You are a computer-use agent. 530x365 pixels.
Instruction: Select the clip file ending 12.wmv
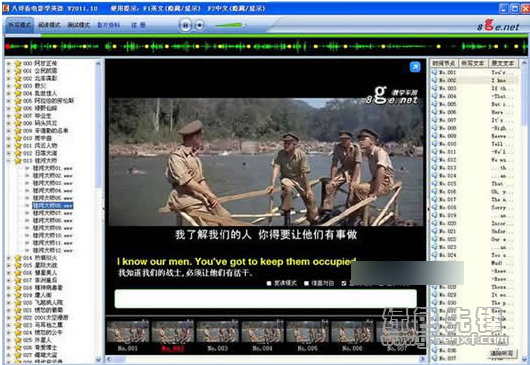pyautogui.click(x=52, y=250)
